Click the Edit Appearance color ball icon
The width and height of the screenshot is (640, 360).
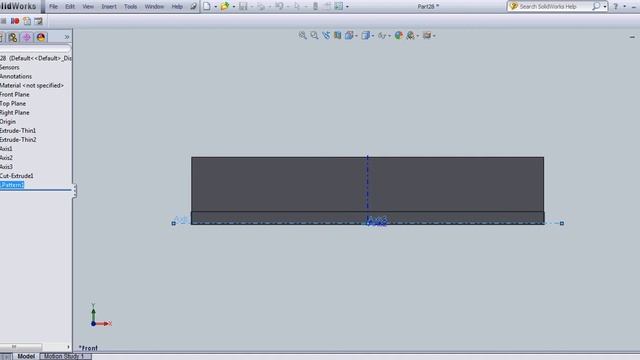coord(399,36)
